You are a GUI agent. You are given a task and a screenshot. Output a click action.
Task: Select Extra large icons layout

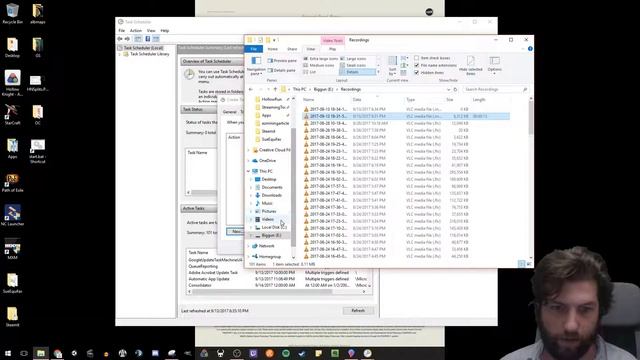[x=320, y=59]
